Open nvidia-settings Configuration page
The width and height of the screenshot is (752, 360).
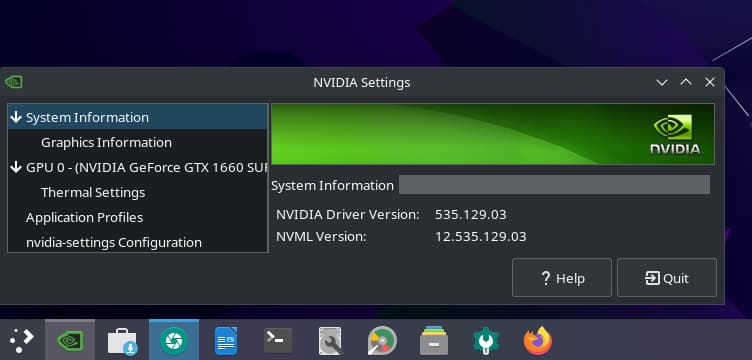tap(114, 242)
